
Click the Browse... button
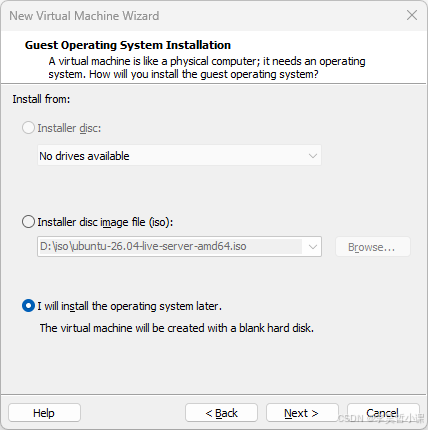pyautogui.click(x=373, y=247)
